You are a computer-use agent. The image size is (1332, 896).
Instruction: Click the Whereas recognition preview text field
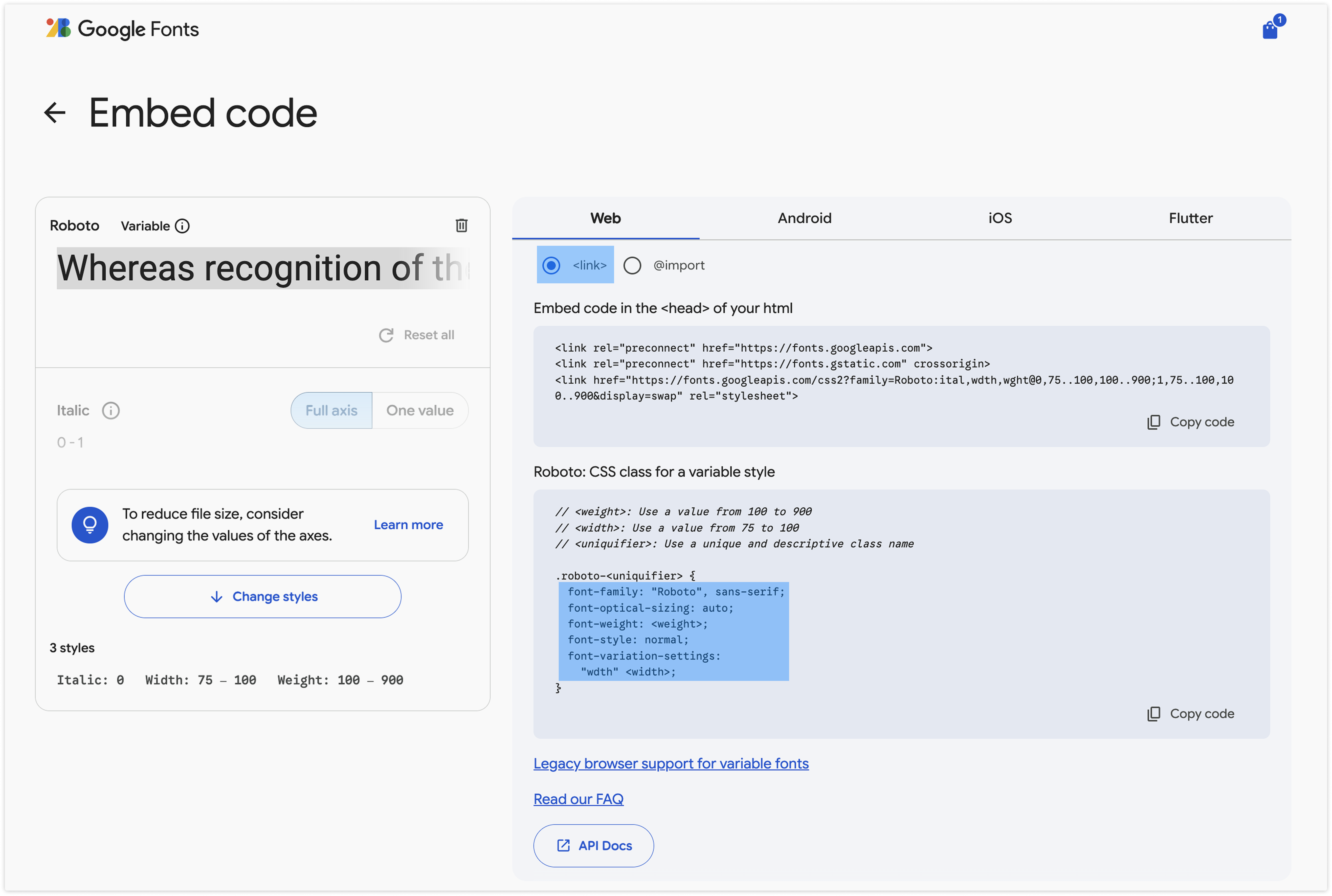tap(262, 268)
